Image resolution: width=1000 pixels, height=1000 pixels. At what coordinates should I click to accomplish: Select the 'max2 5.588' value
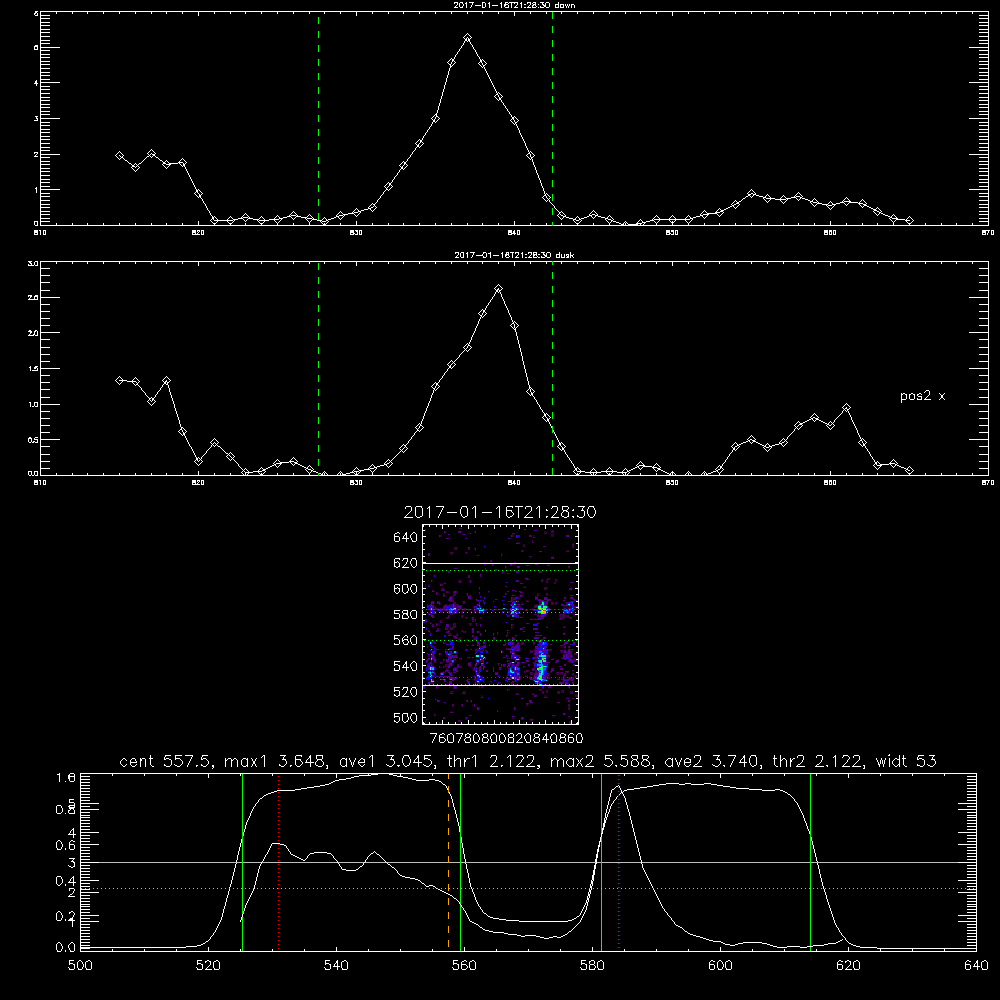pos(601,761)
